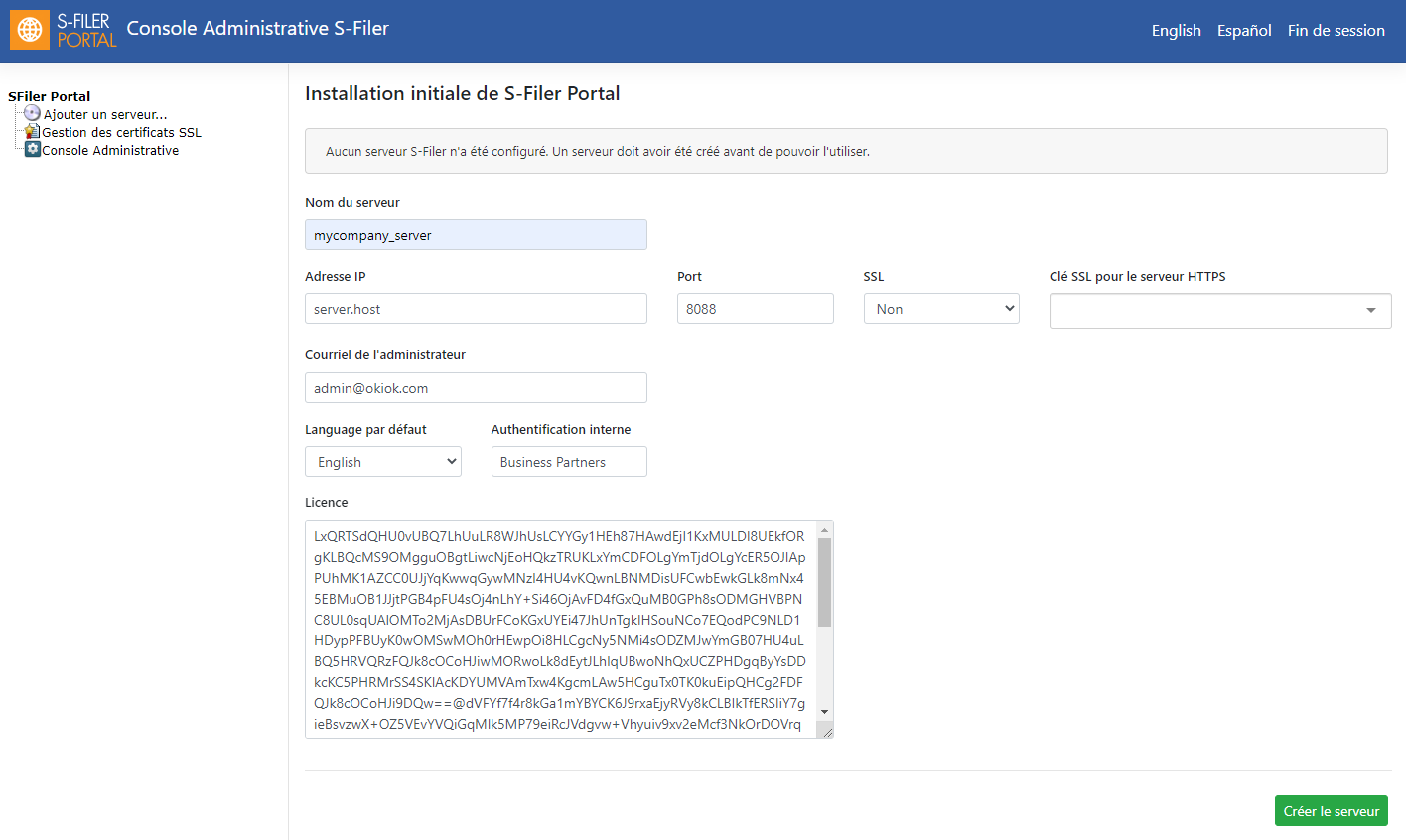Open the SSL Non dropdown
The height and width of the screenshot is (840, 1406).
tap(941, 309)
